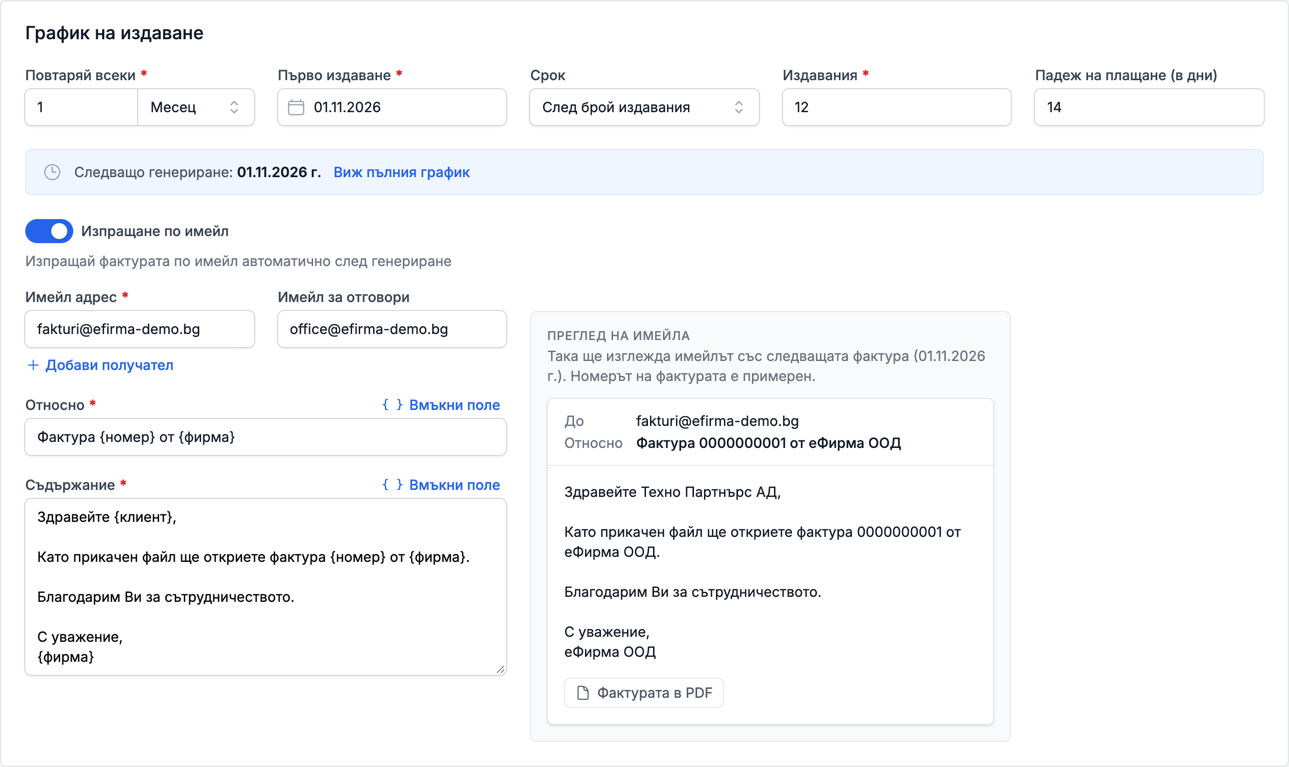Click the Имейл за отговори input field

(x=392, y=329)
